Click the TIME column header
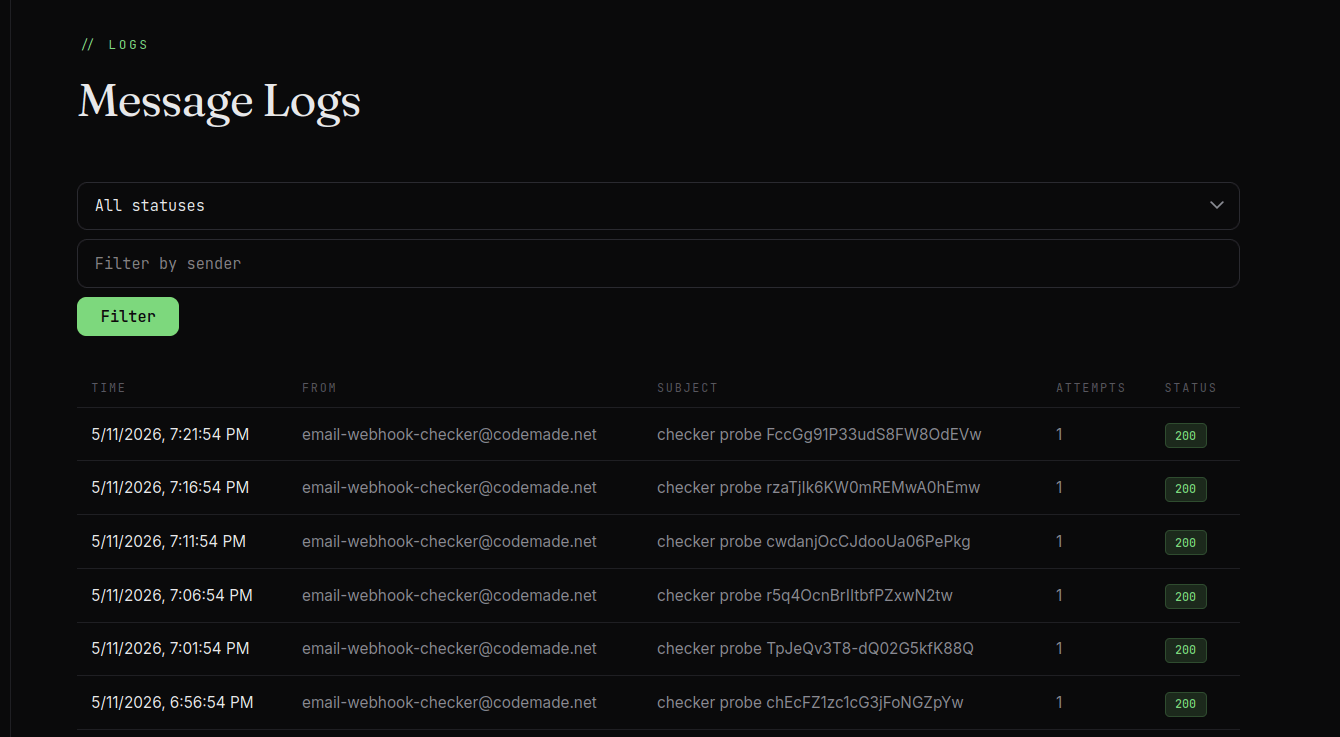This screenshot has width=1340, height=737. coord(109,388)
